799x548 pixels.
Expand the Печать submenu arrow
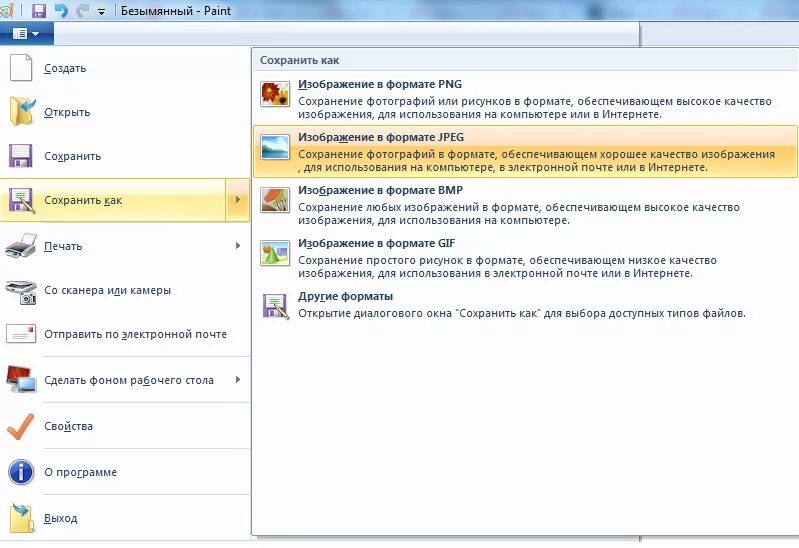tap(237, 246)
